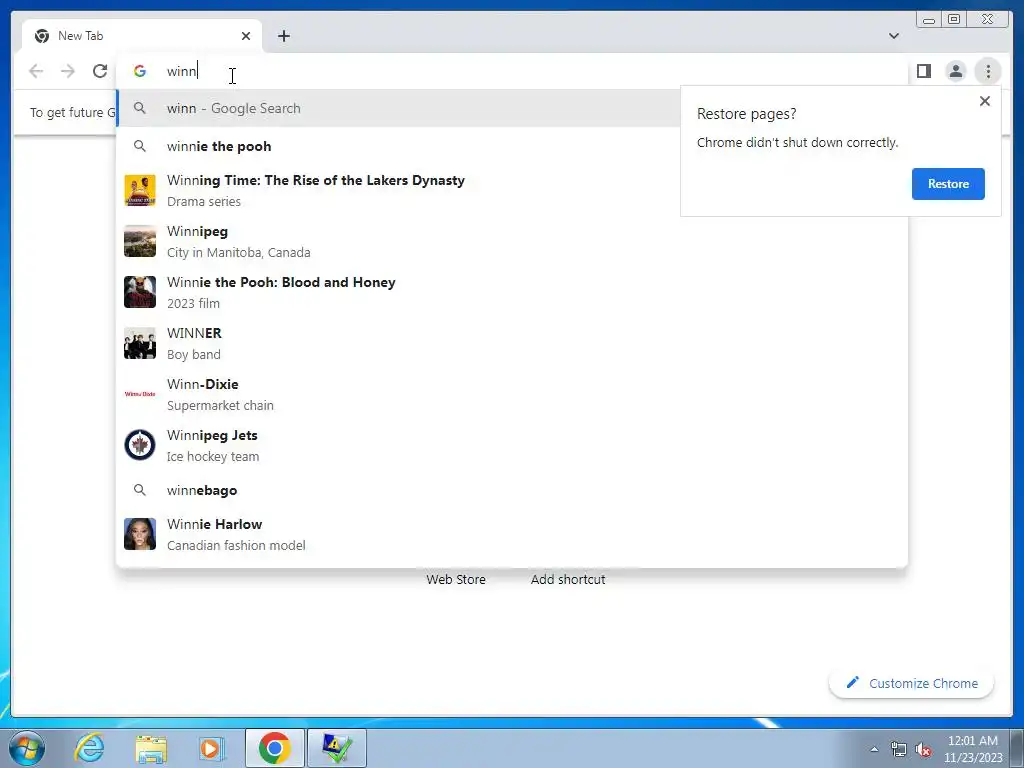Click Blood and Honey film thumbnail
The width and height of the screenshot is (1024, 768).
click(140, 292)
